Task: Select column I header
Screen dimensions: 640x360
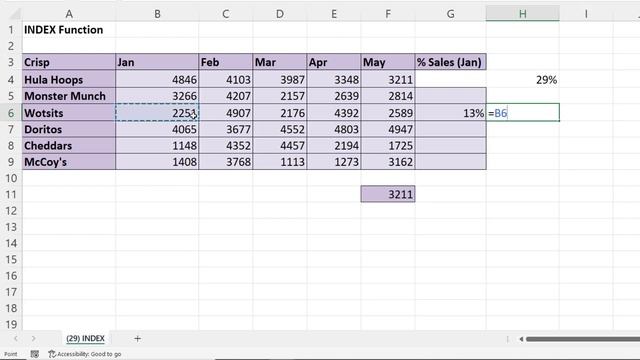Action: [586, 14]
